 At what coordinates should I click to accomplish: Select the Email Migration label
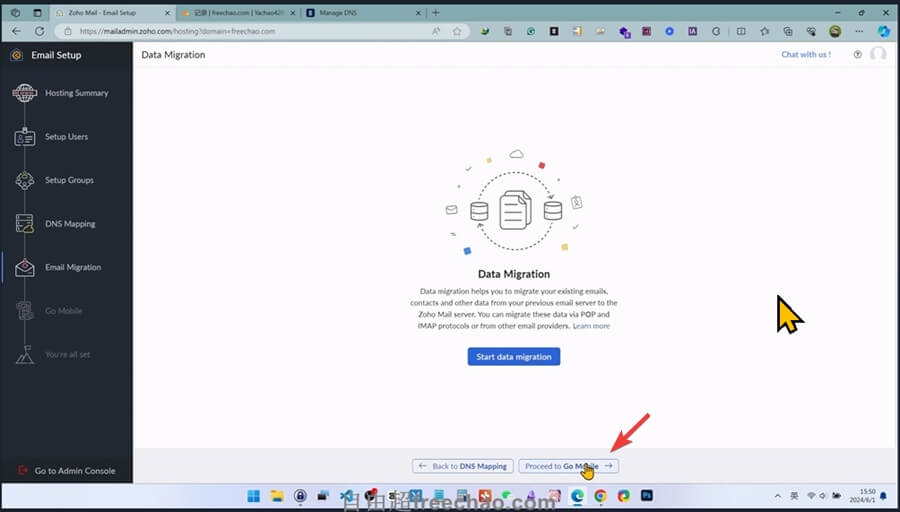[73, 267]
